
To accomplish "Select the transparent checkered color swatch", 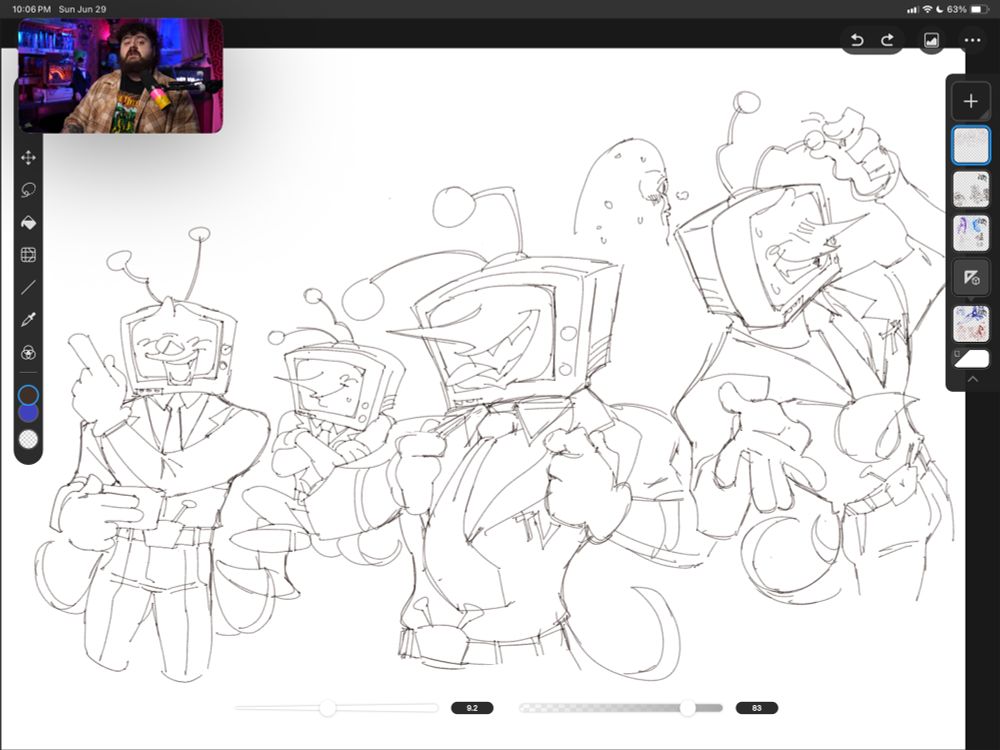I will coord(28,439).
